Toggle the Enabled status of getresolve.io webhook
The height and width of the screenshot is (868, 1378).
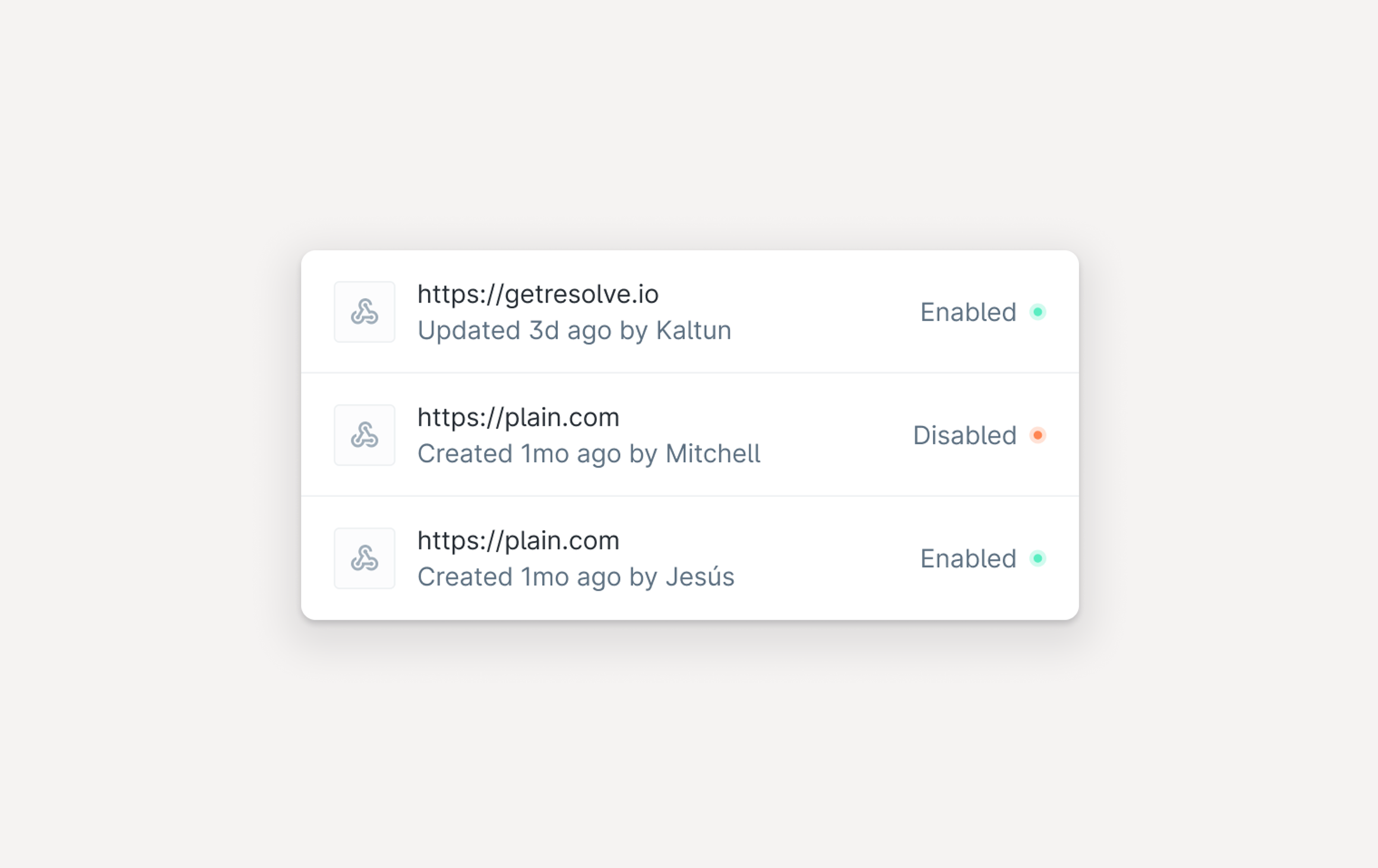pyautogui.click(x=1038, y=312)
